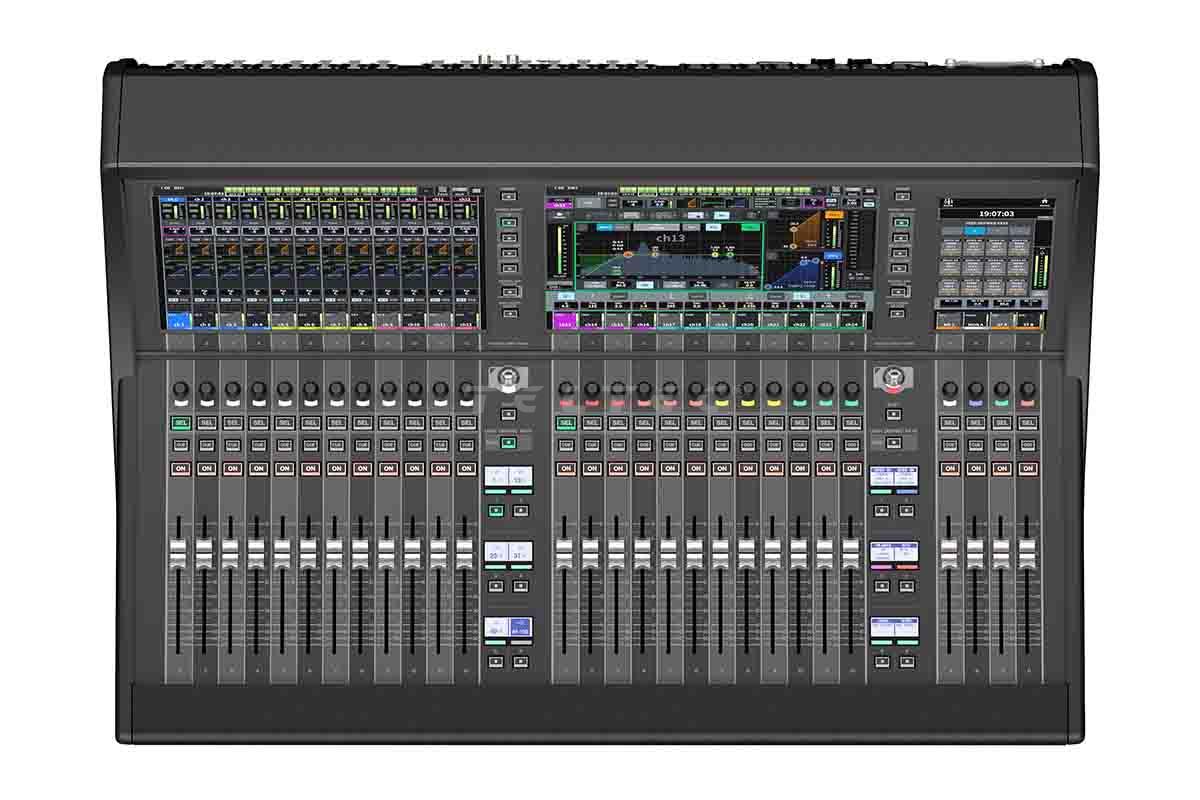Toggle the ON button of the leftmost channel
1200x800 pixels.
(180, 468)
